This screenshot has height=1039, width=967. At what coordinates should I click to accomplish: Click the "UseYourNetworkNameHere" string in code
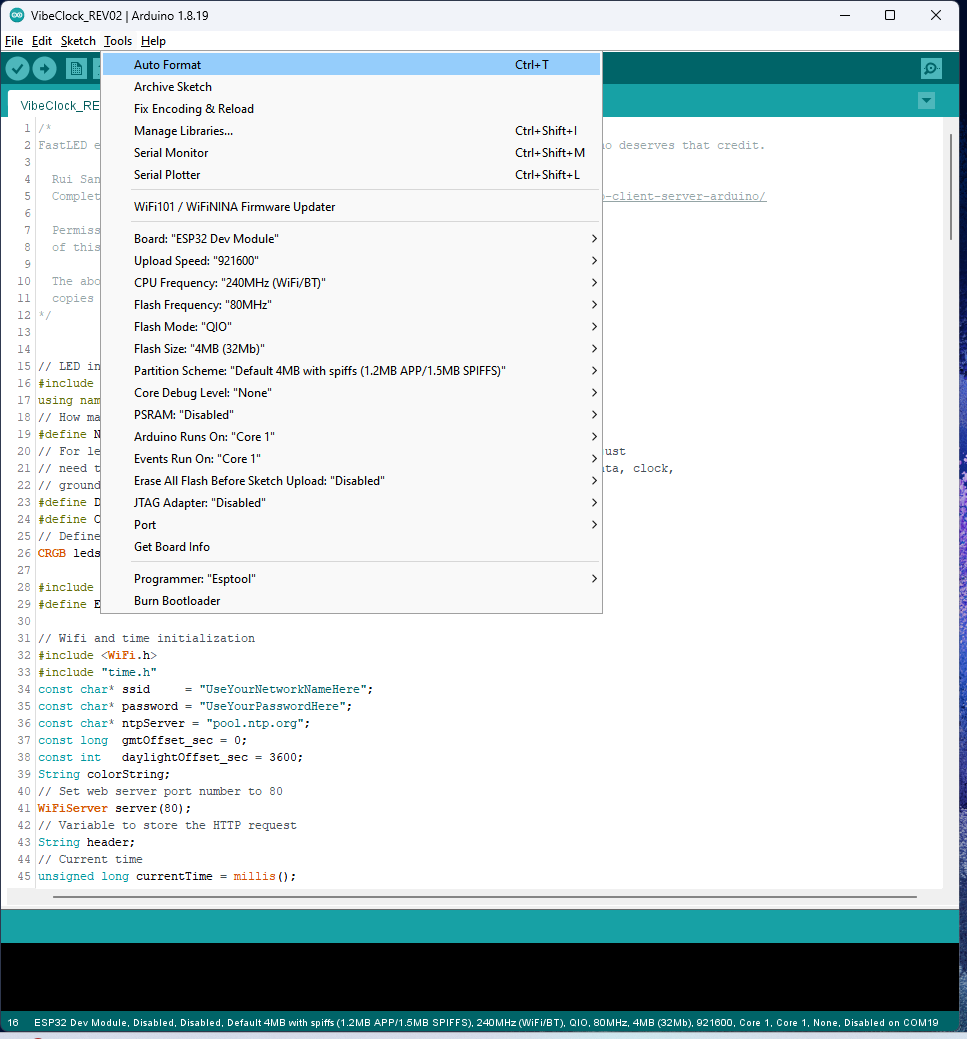[x=282, y=689]
